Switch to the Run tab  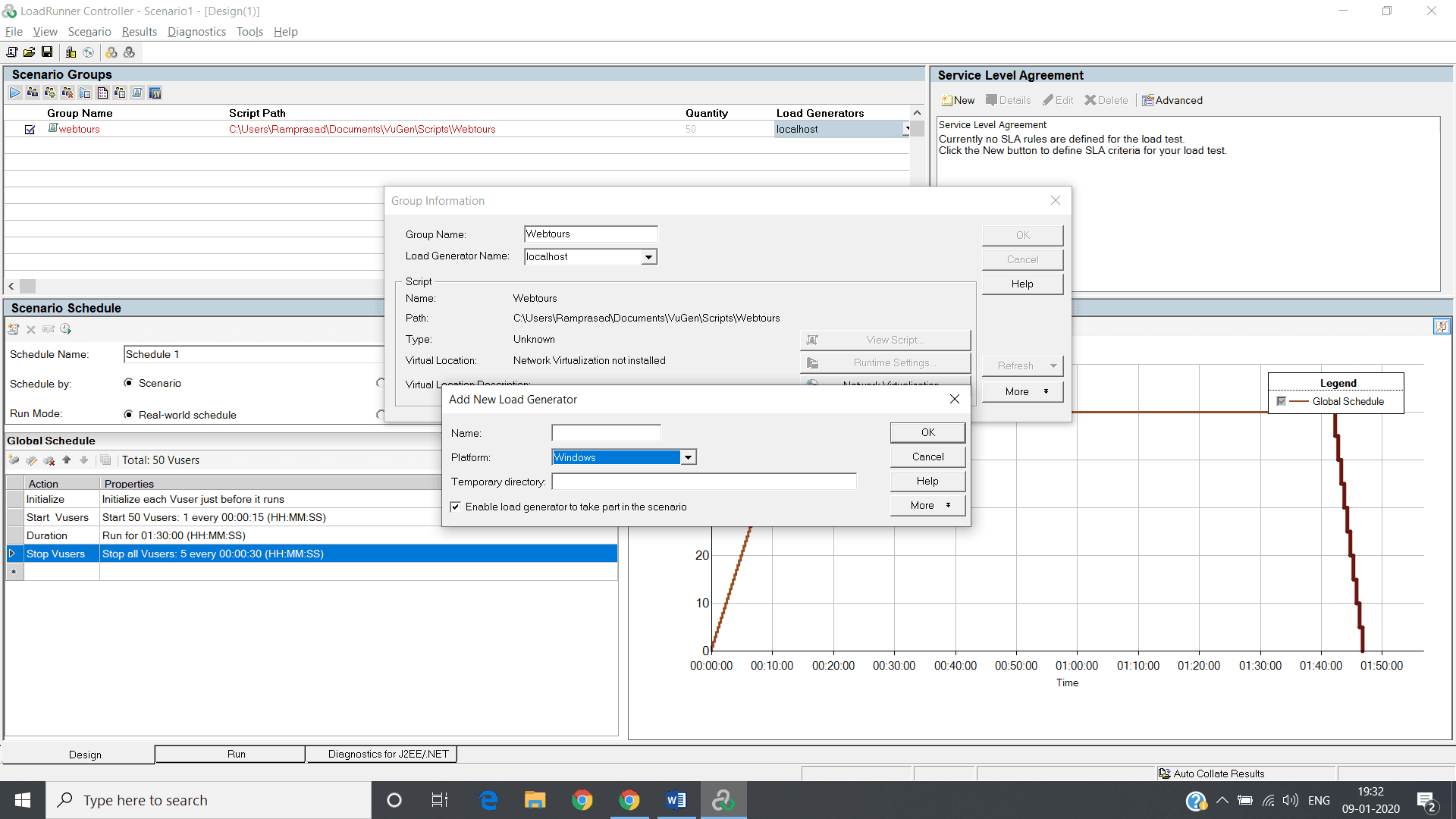(x=230, y=754)
